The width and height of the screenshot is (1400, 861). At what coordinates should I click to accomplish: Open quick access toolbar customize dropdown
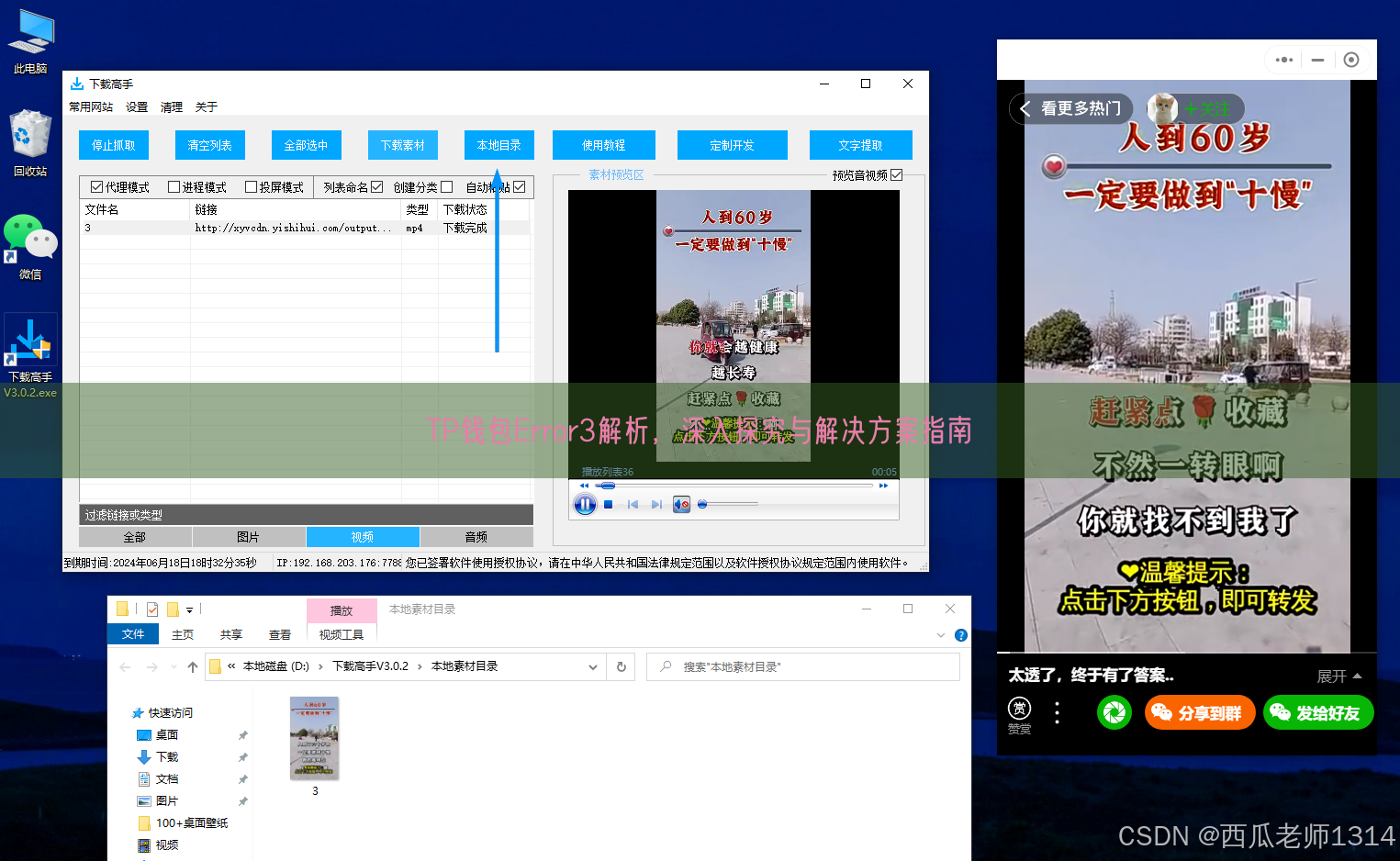pyautogui.click(x=190, y=609)
